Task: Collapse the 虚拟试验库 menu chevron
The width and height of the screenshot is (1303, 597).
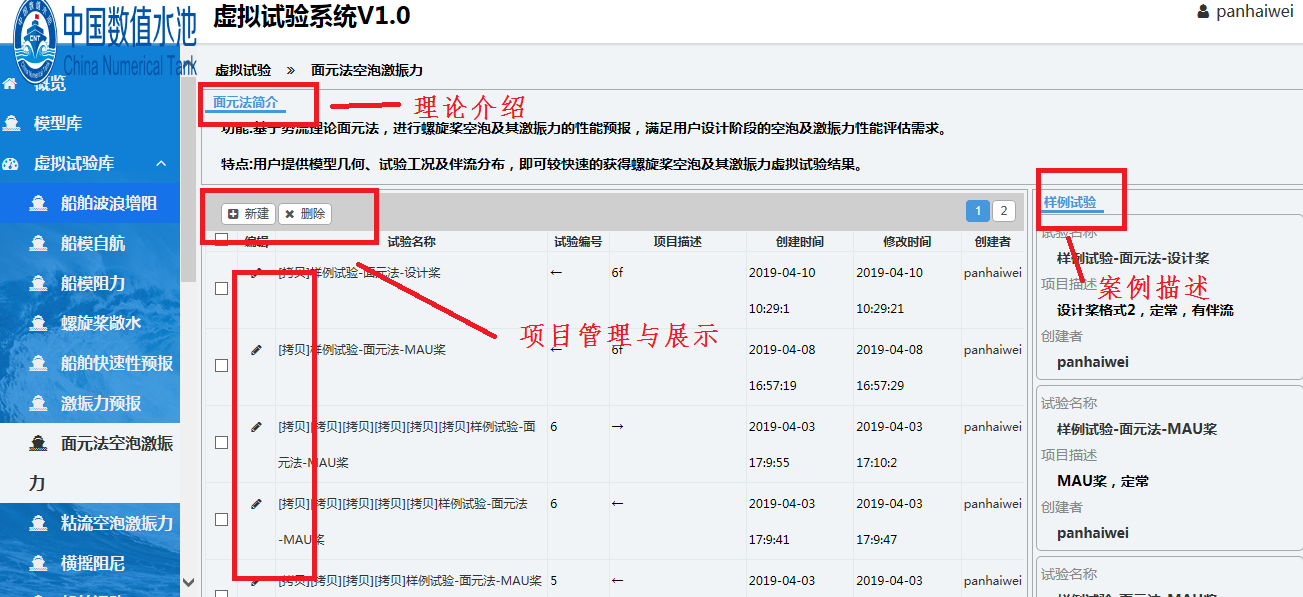Action: tap(160, 163)
